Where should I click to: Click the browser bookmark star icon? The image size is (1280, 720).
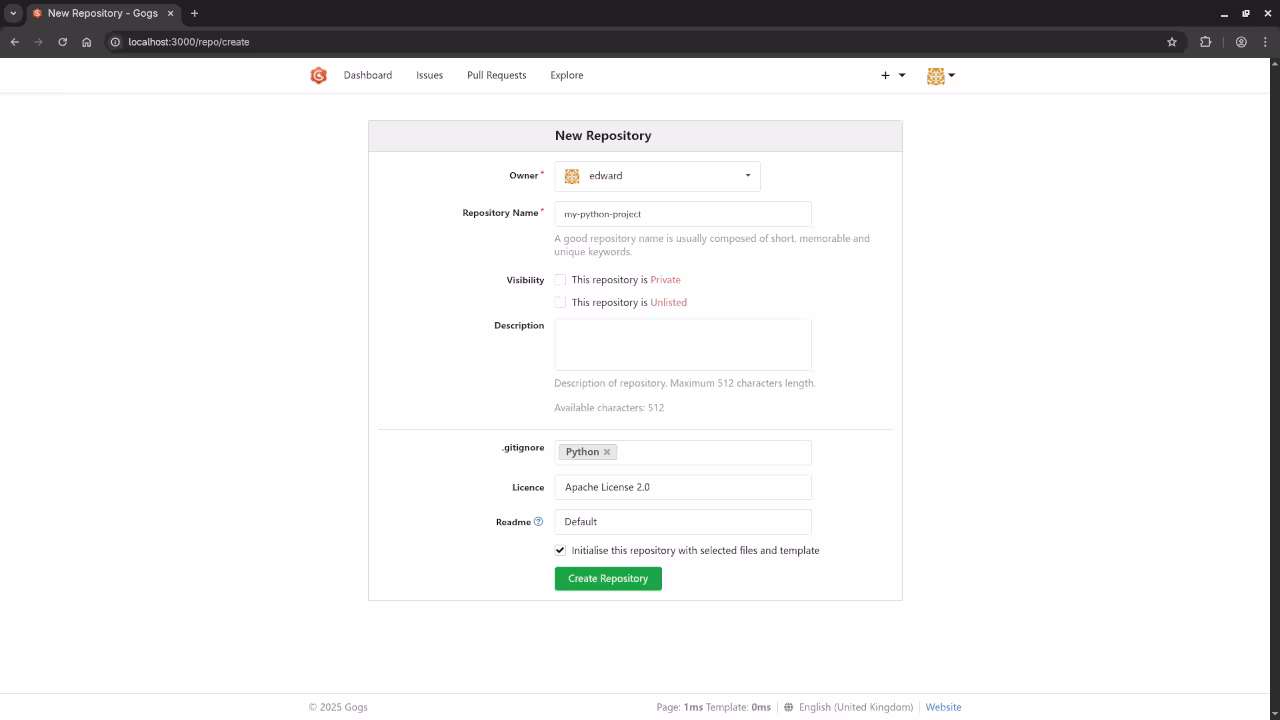(1172, 42)
